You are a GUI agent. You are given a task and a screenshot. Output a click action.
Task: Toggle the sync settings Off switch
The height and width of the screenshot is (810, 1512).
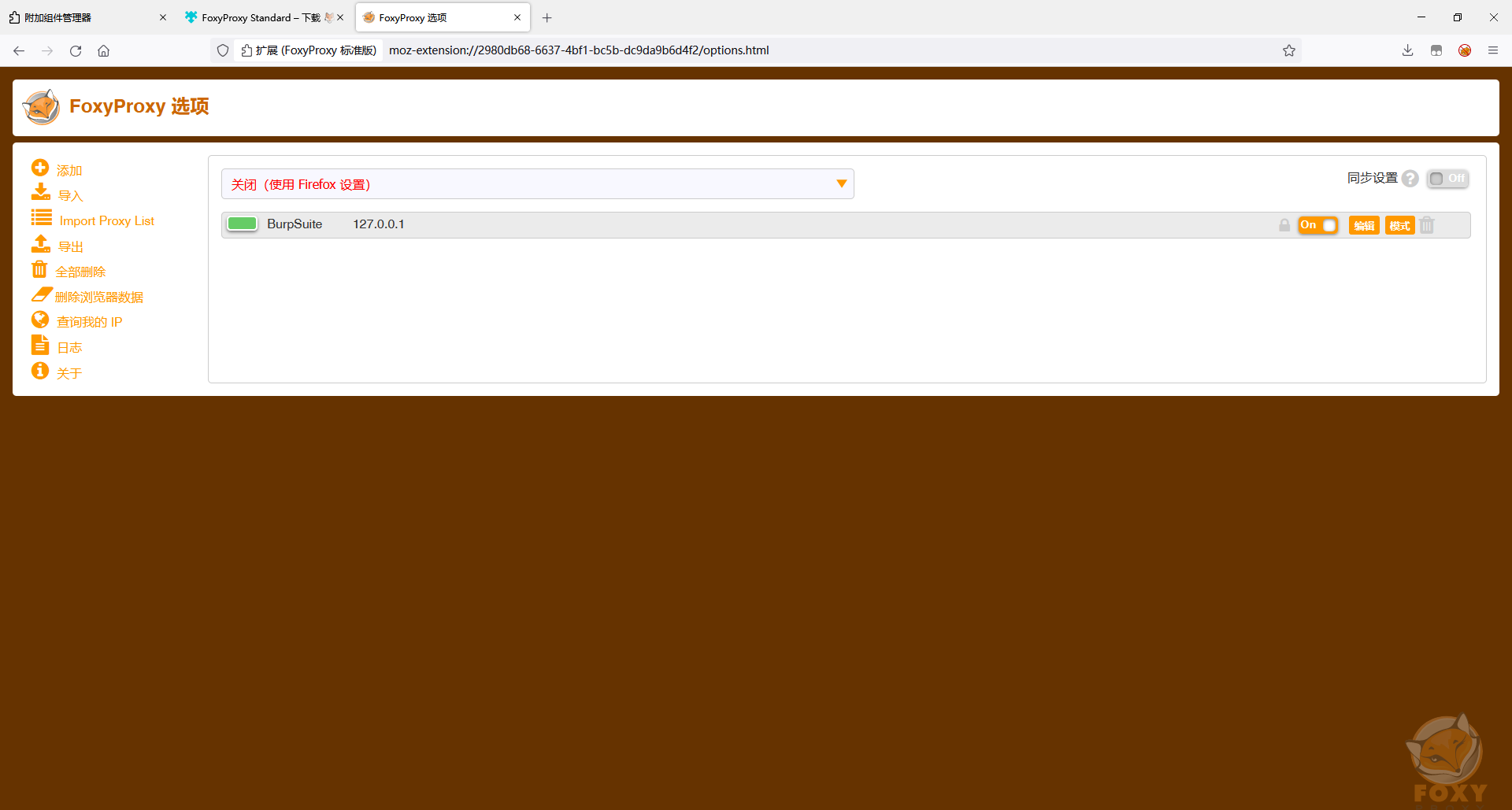(x=1447, y=179)
